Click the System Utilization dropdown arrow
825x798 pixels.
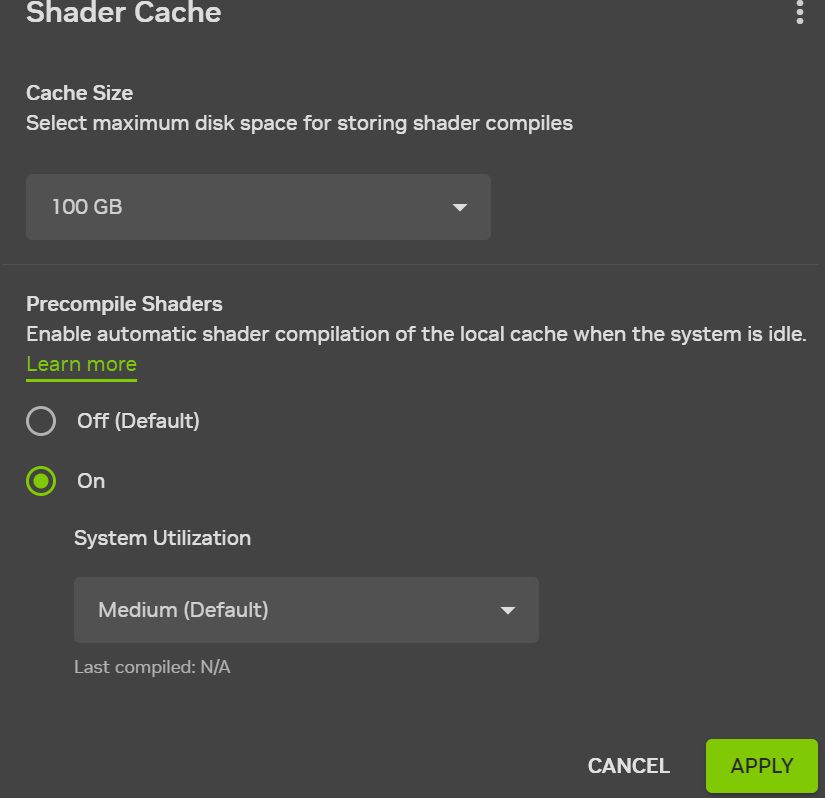tap(508, 610)
